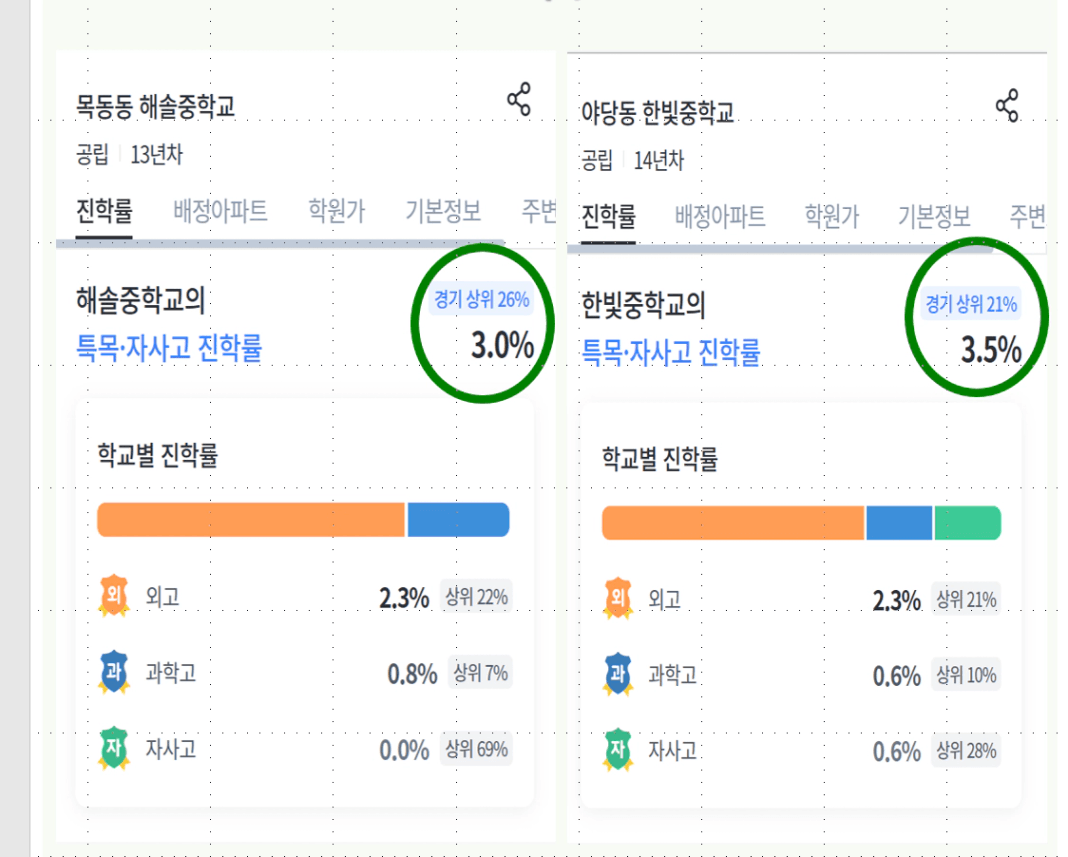Screen dimensions: 1068x857
Task: Click green 자사고 badge in 한빛중학교 card
Action: (618, 750)
